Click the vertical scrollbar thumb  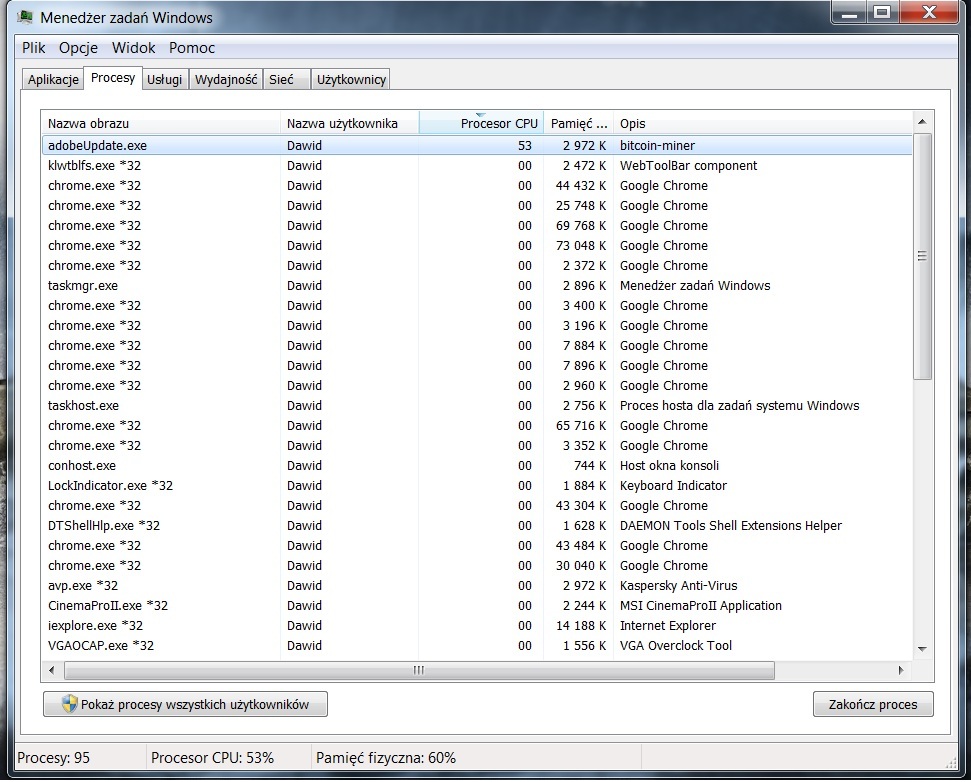pos(922,256)
